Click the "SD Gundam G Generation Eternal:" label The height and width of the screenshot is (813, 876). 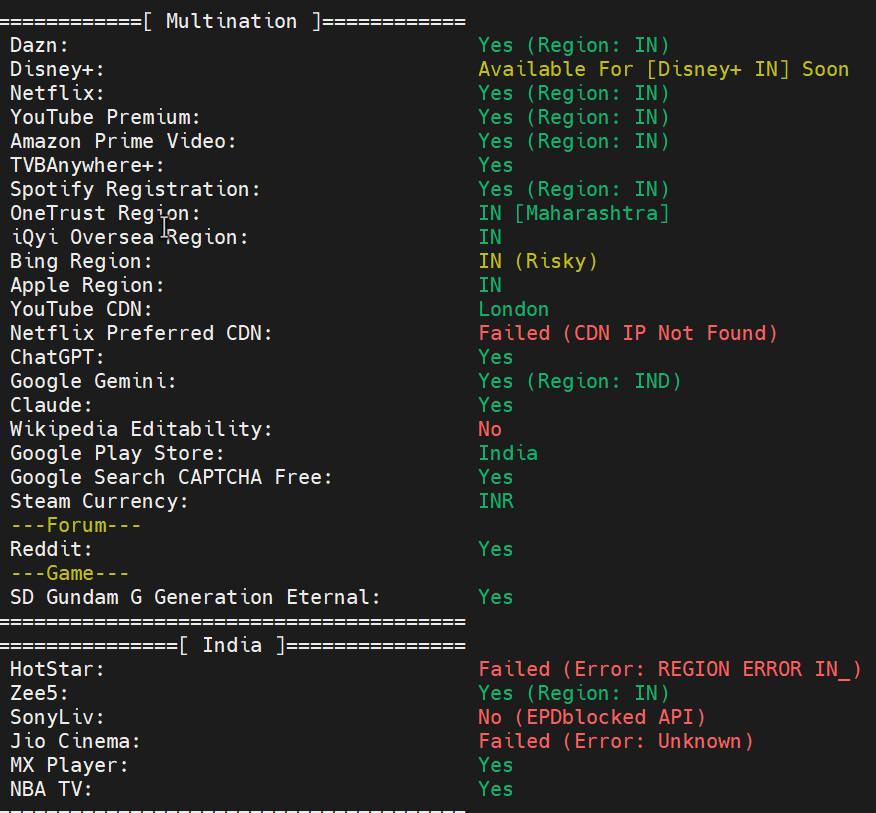(x=195, y=597)
